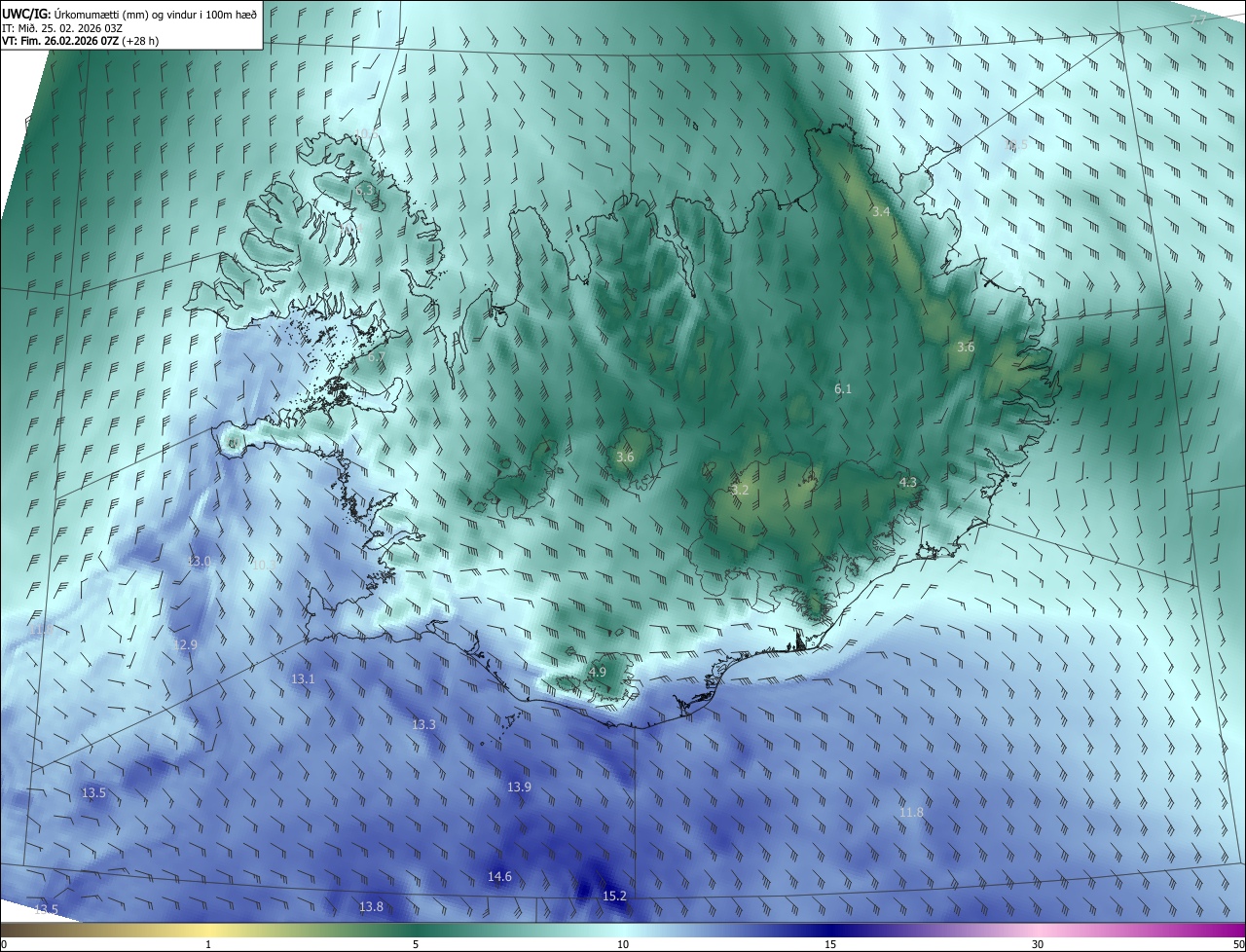The width and height of the screenshot is (1246, 952).
Task: Click the 4.3 value label
Action: click(907, 483)
